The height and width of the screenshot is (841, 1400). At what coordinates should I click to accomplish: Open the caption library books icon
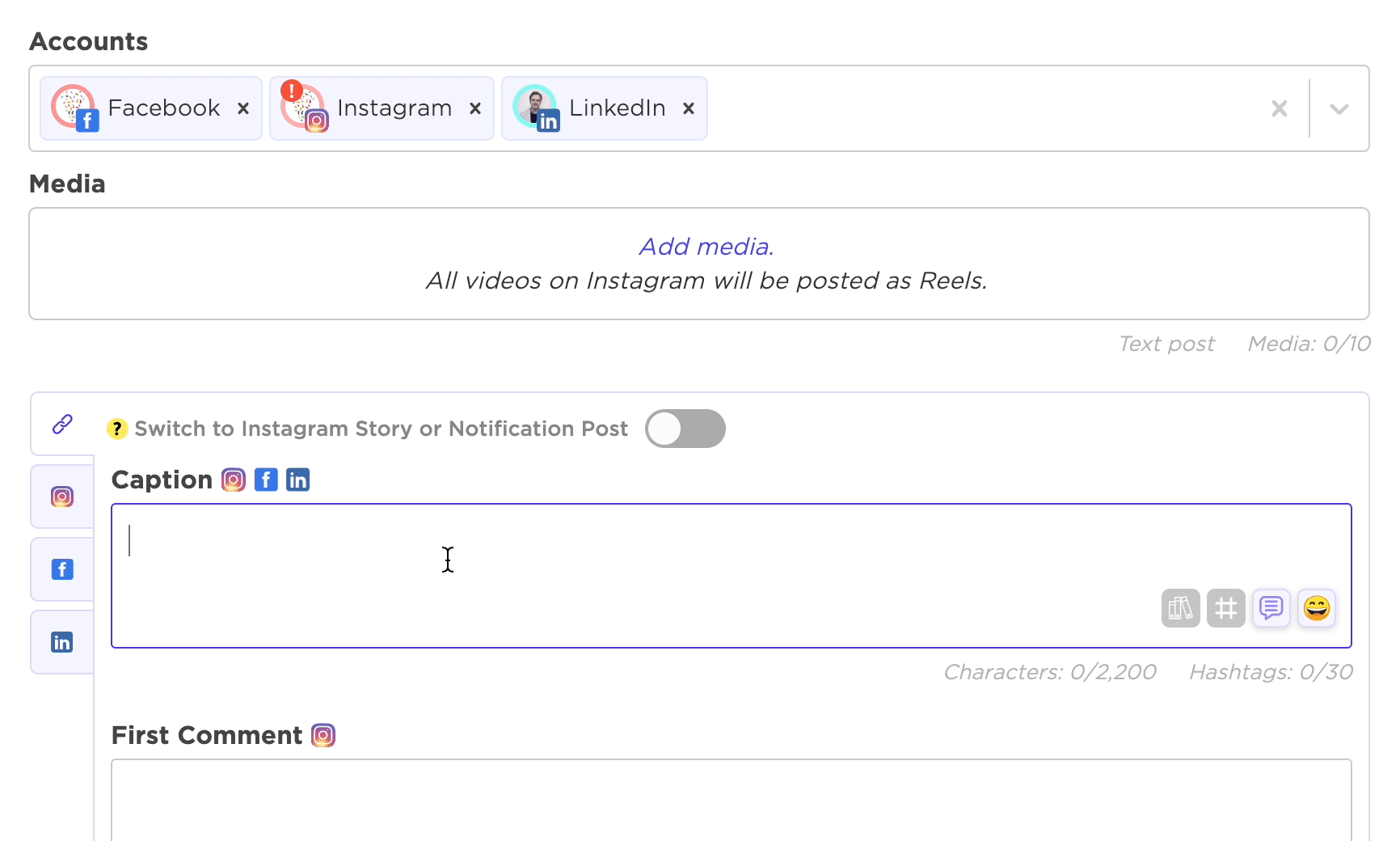click(x=1180, y=608)
